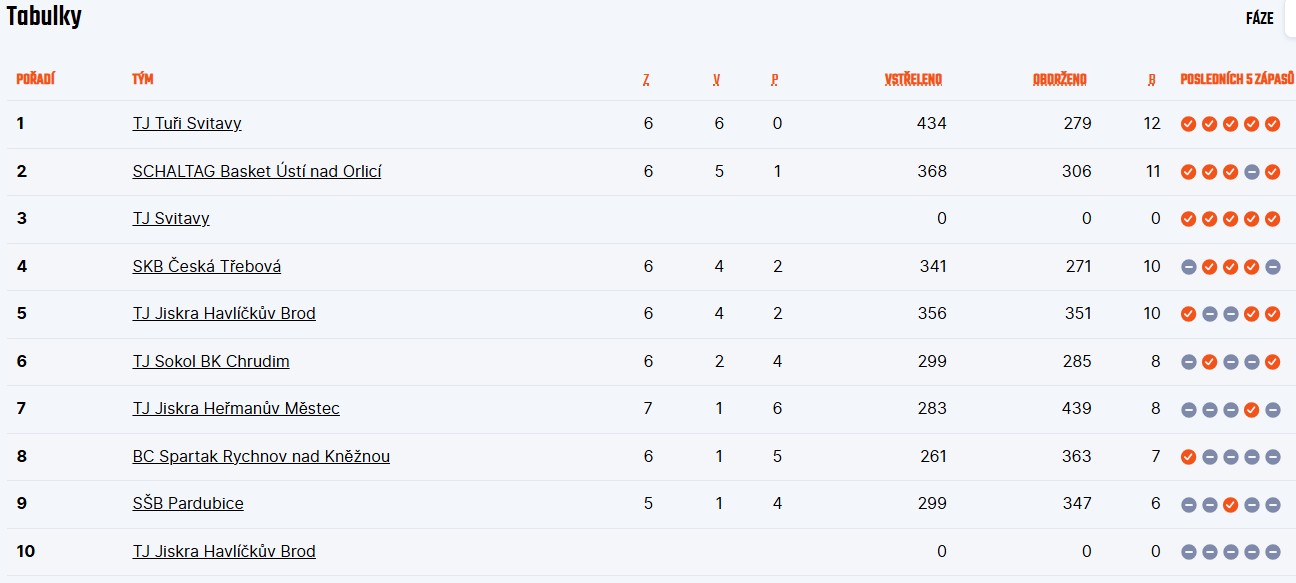
Task: Click last result icon in SKB Česká Třebová row
Action: (1272, 267)
